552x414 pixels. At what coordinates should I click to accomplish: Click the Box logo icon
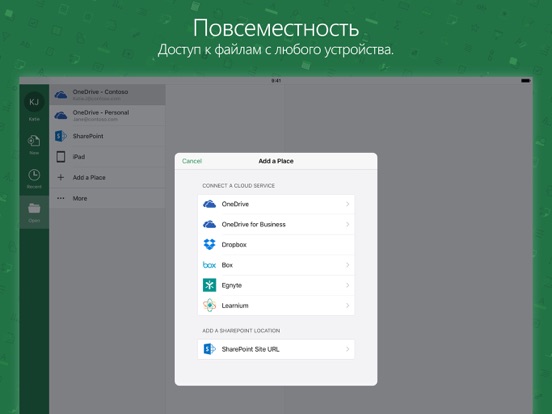click(x=209, y=265)
